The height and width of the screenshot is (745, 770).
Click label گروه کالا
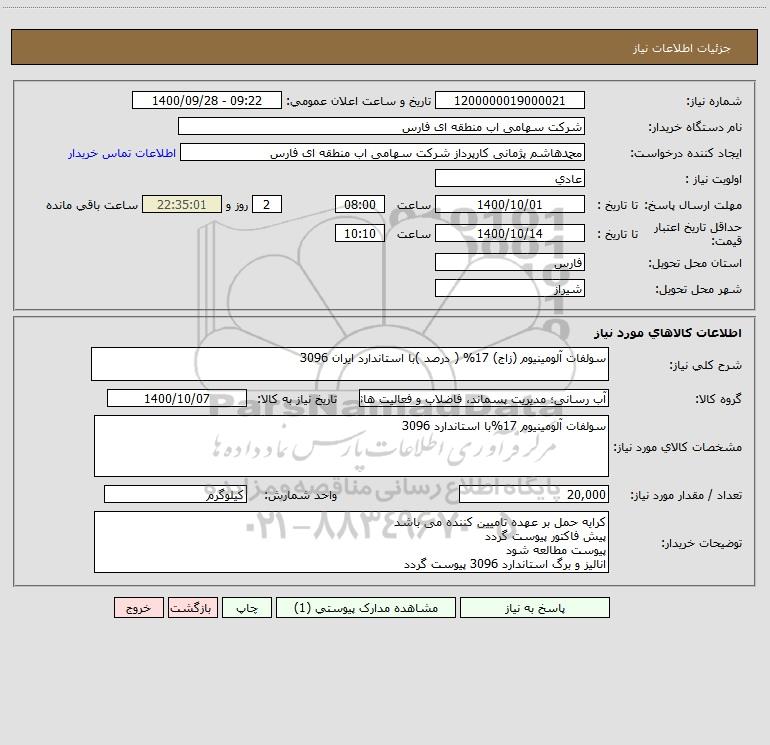click(718, 399)
